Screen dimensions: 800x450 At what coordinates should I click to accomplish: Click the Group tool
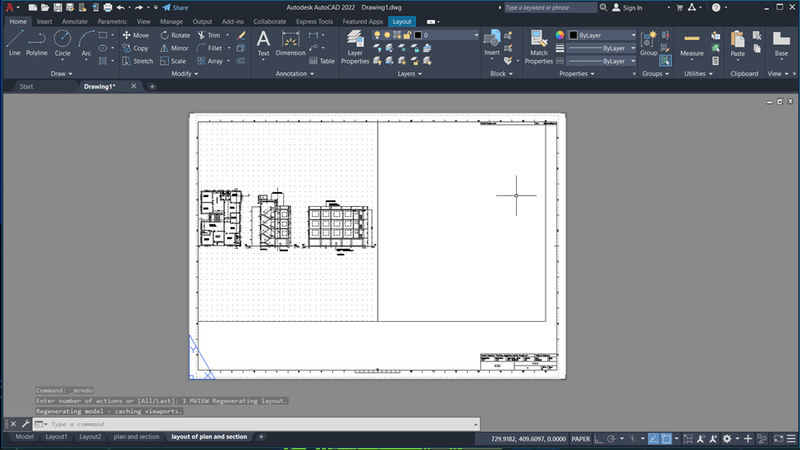(648, 43)
